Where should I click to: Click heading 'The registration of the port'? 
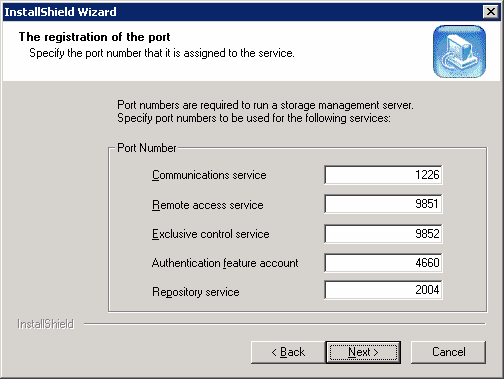pos(94,37)
